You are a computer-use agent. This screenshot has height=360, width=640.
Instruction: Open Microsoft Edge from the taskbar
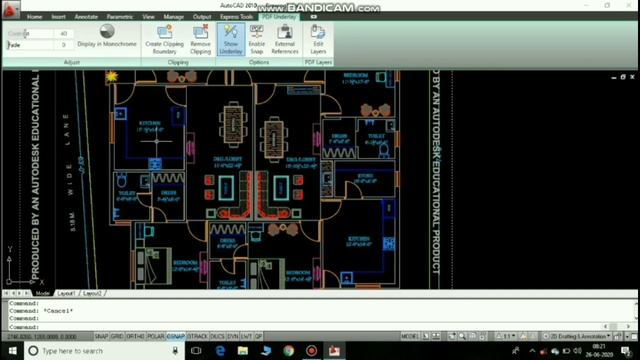pyautogui.click(x=220, y=351)
